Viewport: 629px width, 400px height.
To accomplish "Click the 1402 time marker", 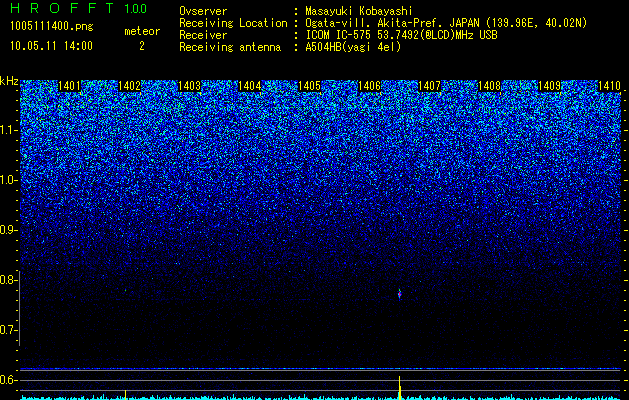I will [x=130, y=86].
